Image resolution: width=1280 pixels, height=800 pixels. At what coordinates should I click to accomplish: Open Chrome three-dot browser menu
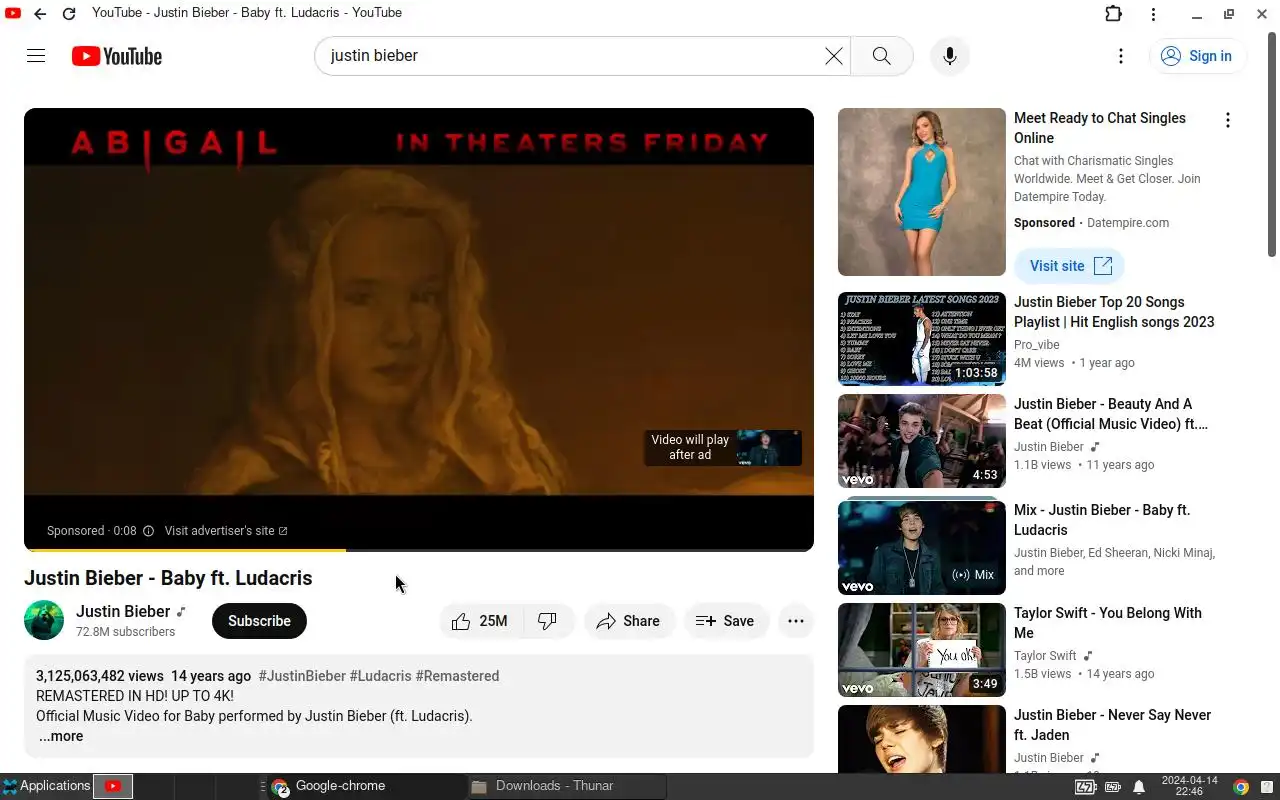coord(1153,14)
